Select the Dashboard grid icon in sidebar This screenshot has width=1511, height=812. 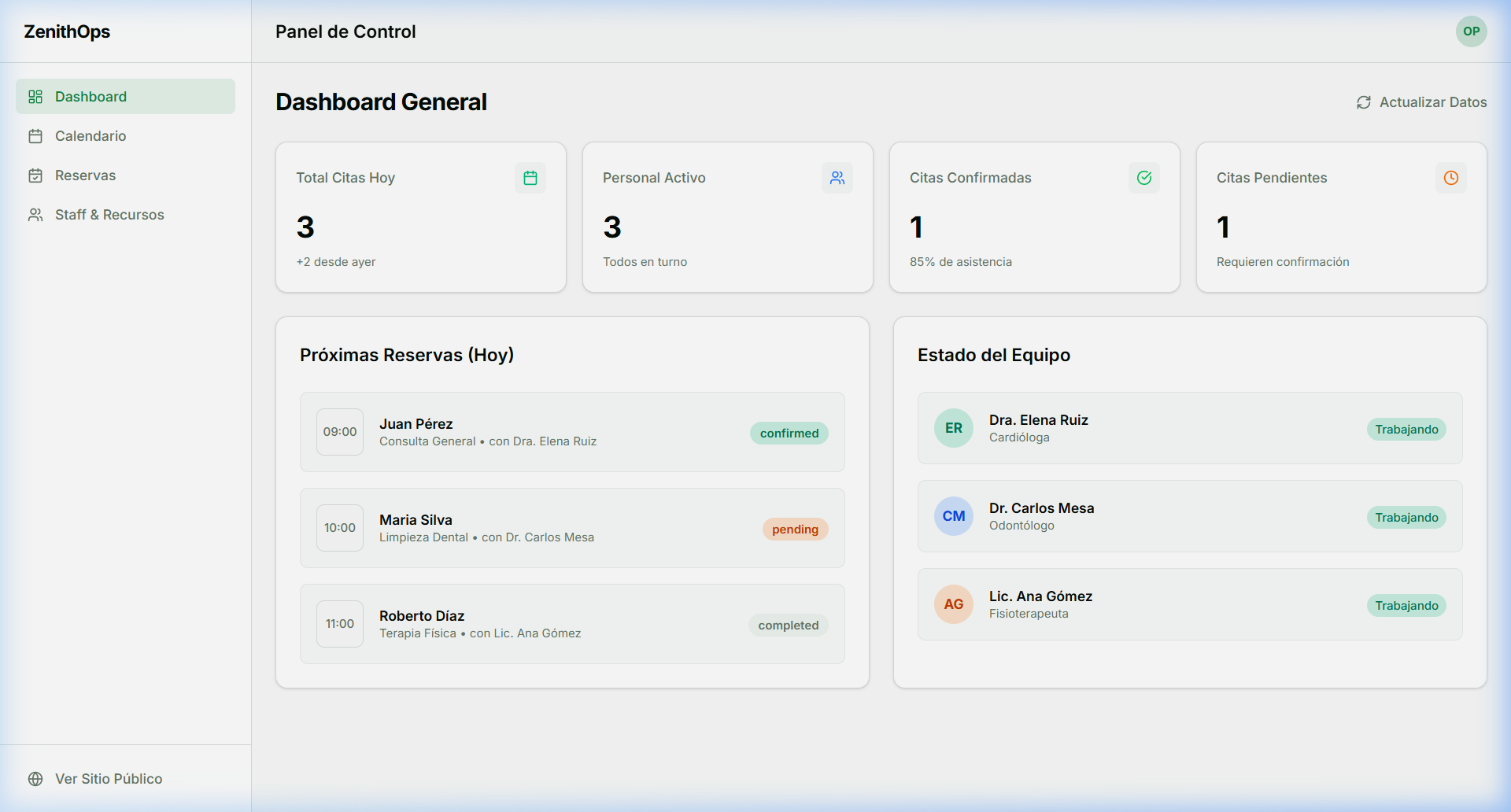tap(35, 96)
